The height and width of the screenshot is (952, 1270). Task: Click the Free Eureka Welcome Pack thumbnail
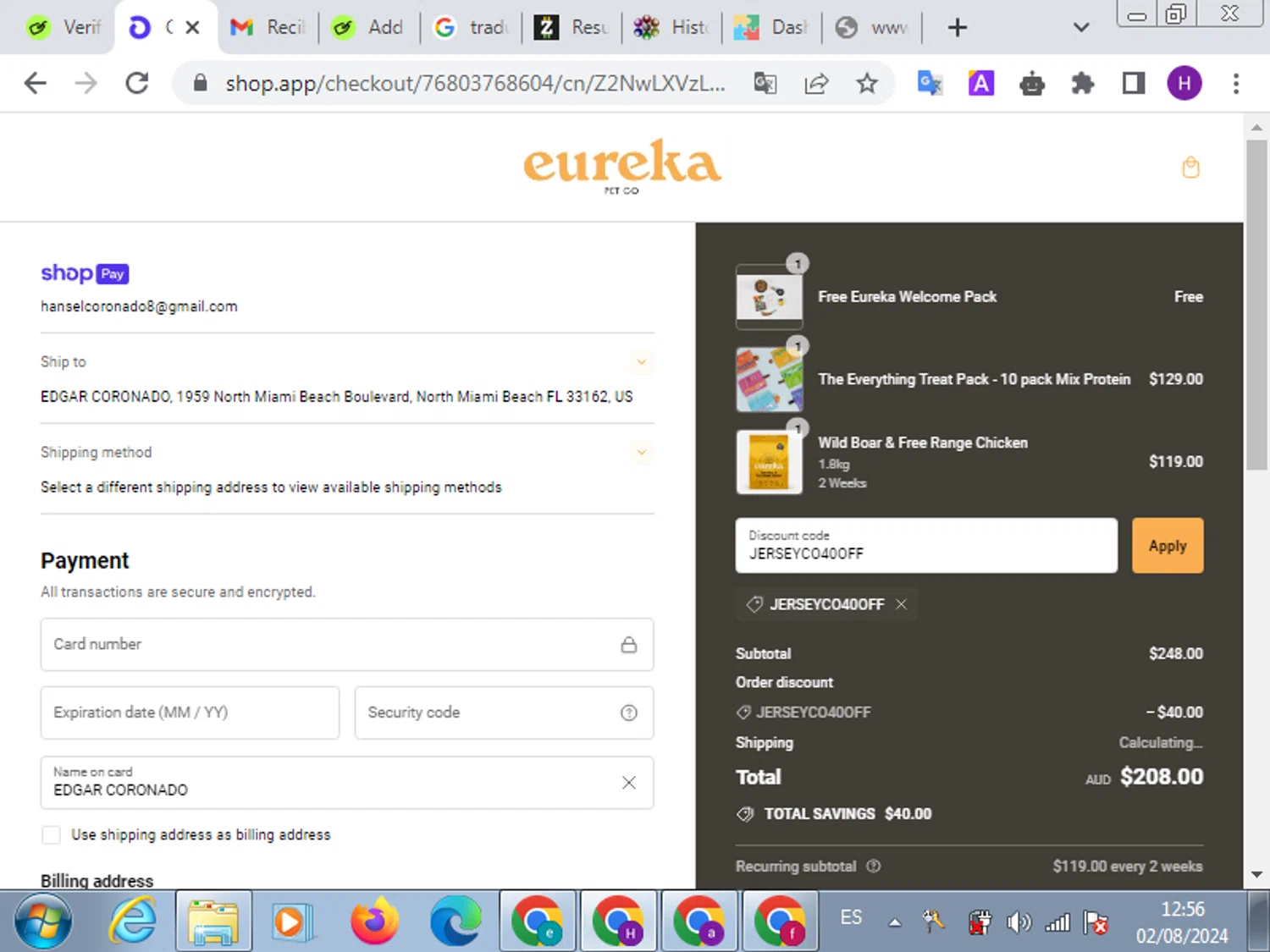[x=769, y=297]
